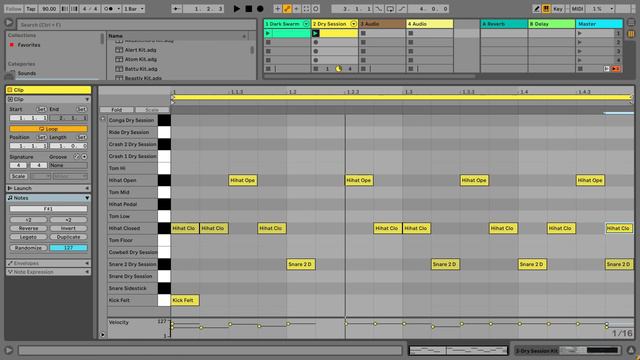Viewport: 640px width, 360px height.
Task: Click the Punch-Out switch icon
Action: click(402, 9)
